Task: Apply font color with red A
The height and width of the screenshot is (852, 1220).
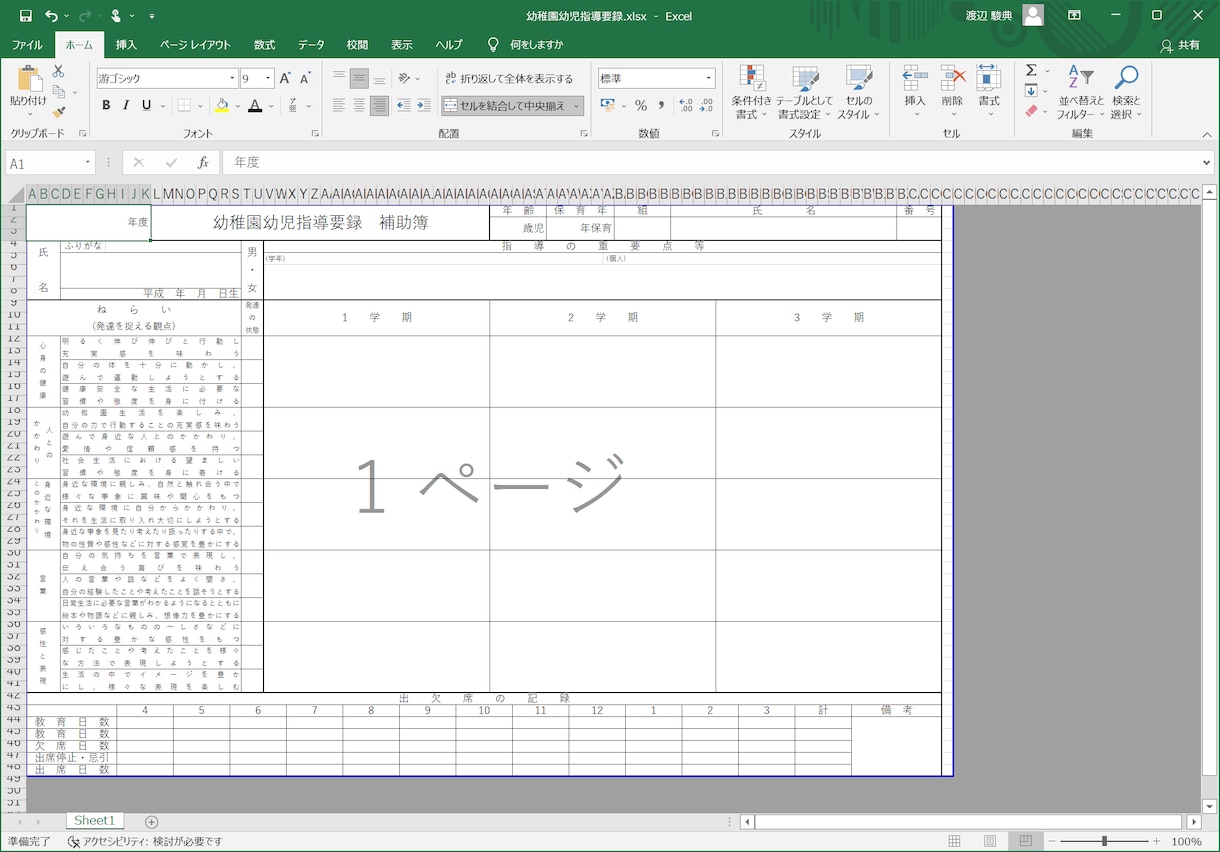Action: click(255, 105)
